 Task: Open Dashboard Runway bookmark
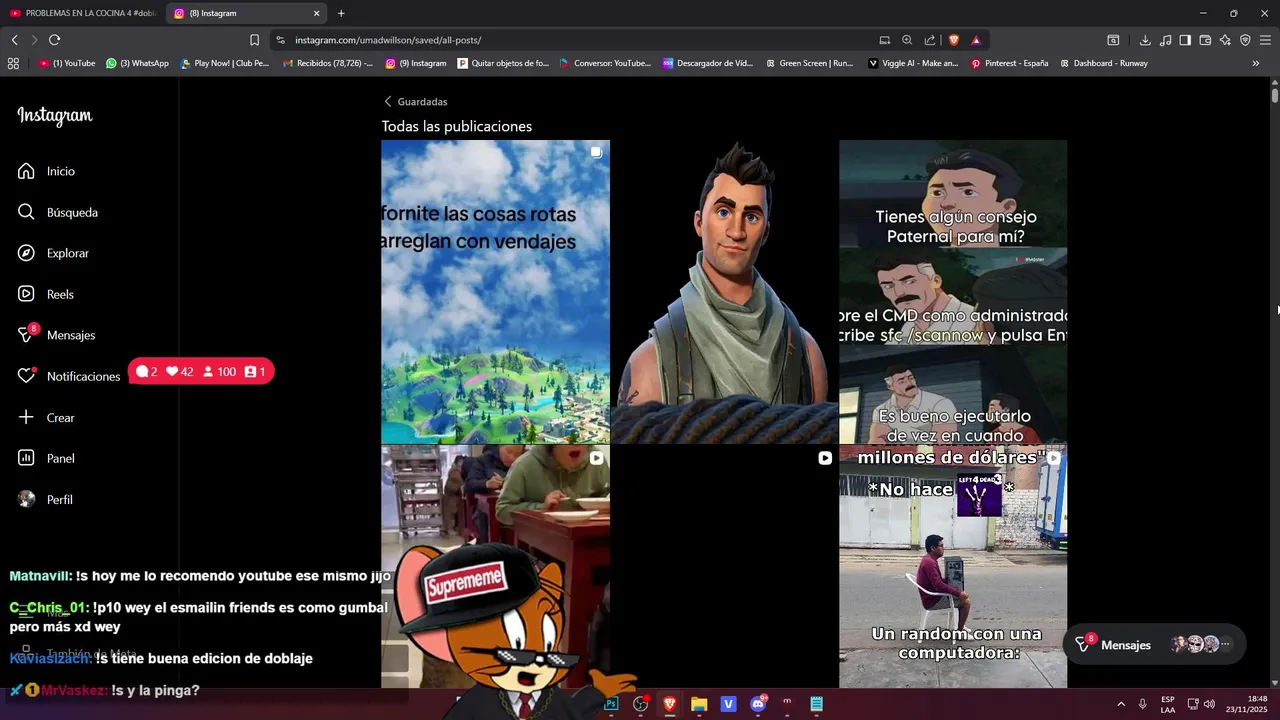coord(1103,63)
